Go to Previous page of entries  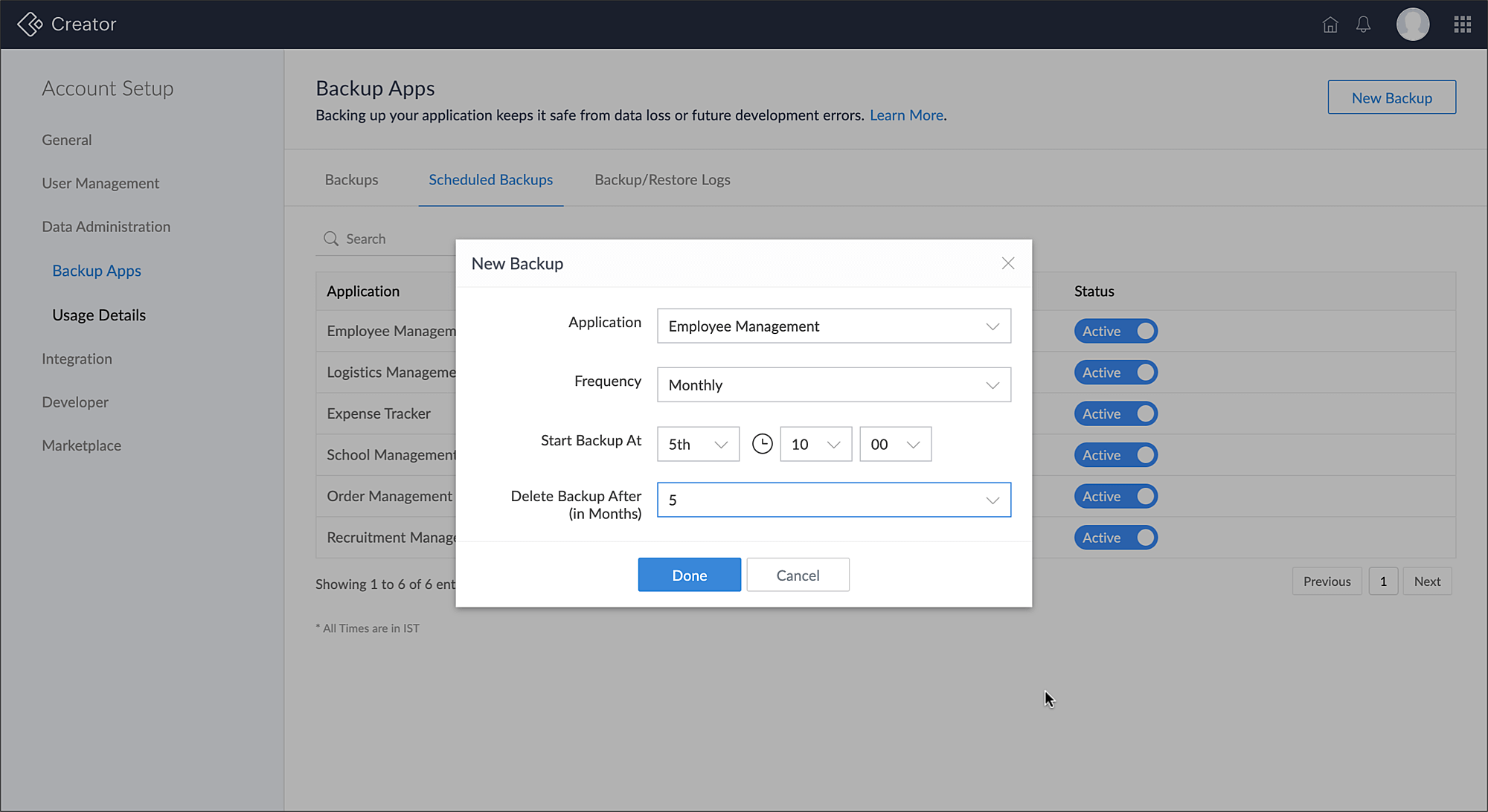tap(1327, 581)
